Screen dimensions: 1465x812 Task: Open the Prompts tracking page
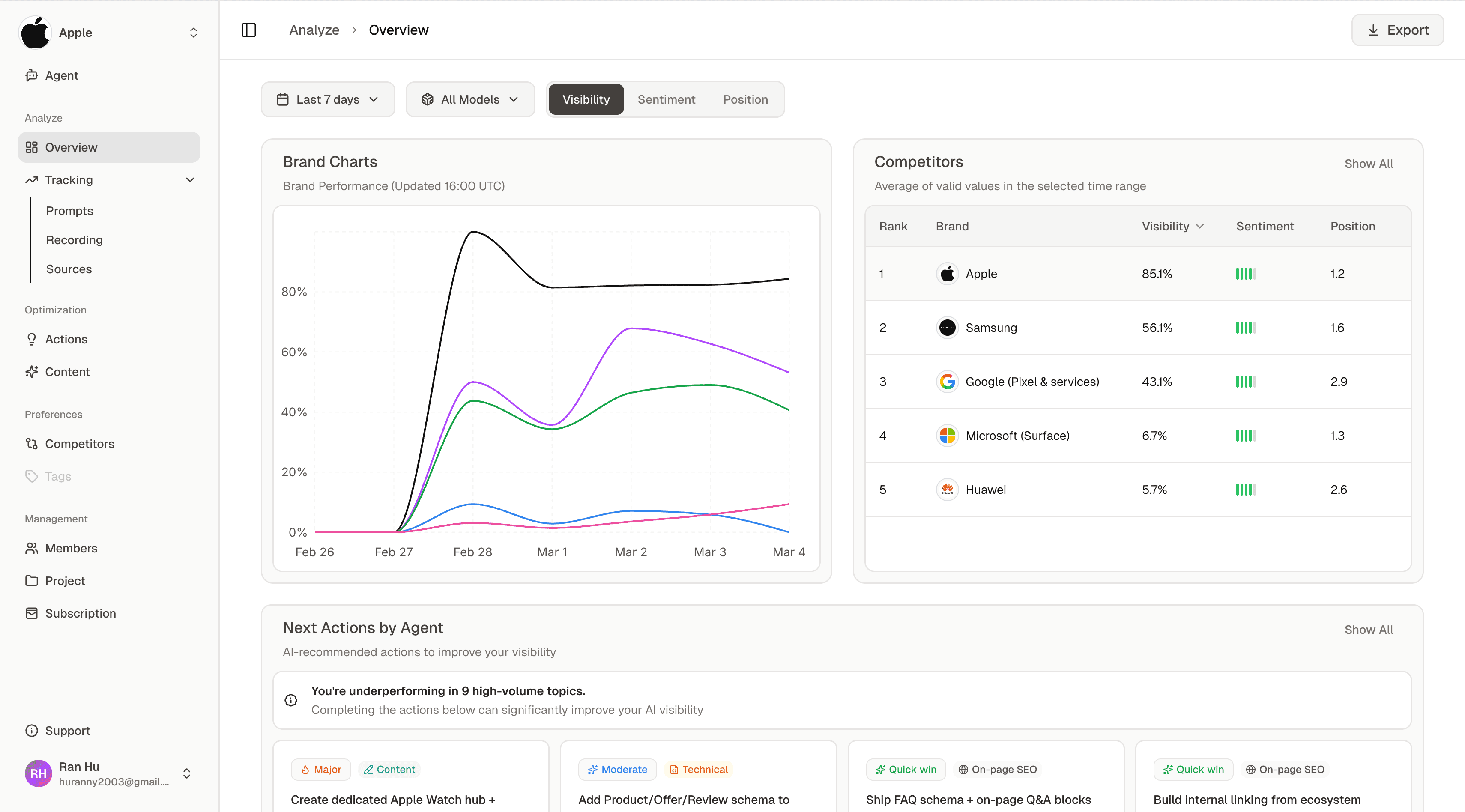(x=69, y=211)
